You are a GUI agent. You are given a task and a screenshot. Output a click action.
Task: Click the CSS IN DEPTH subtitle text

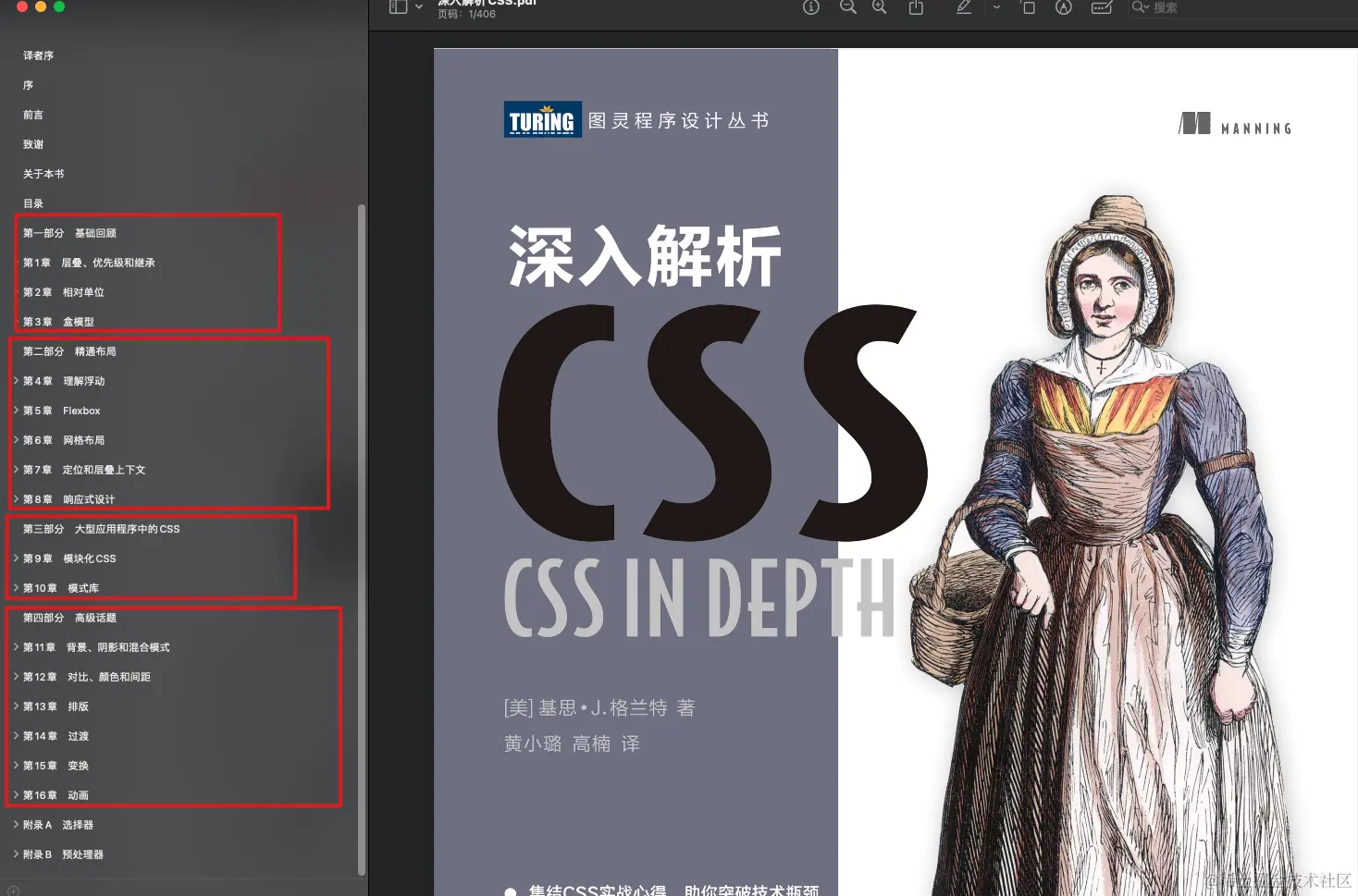tap(700, 598)
